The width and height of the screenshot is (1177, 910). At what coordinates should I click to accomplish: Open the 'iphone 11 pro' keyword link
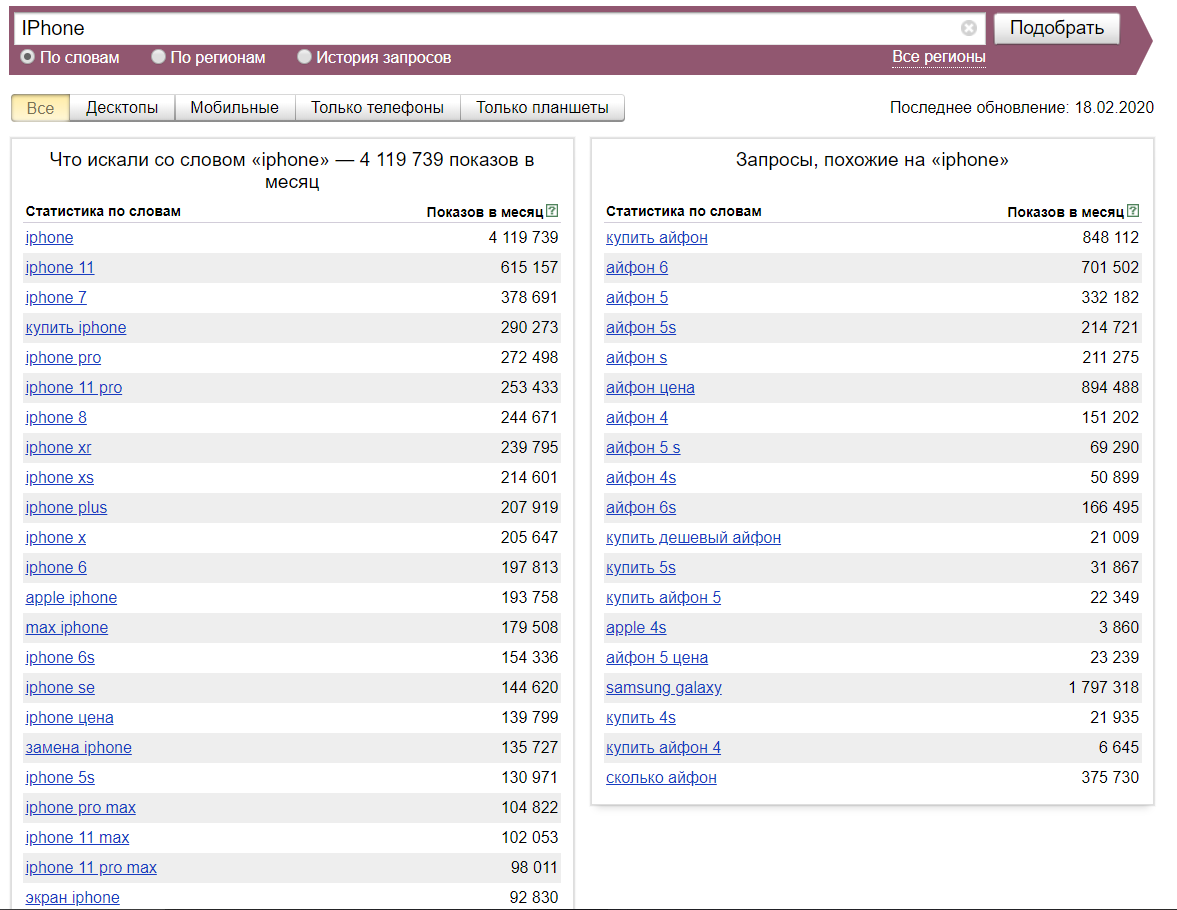[74, 387]
